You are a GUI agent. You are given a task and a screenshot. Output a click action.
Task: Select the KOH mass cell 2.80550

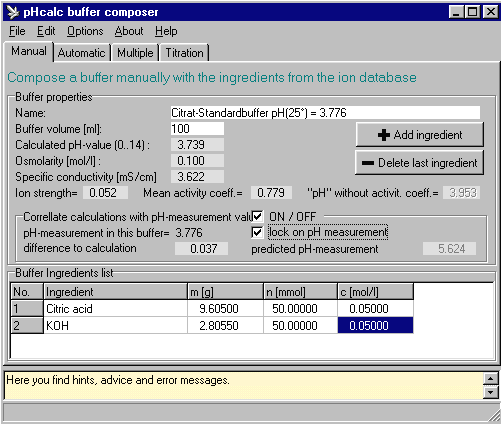point(226,325)
